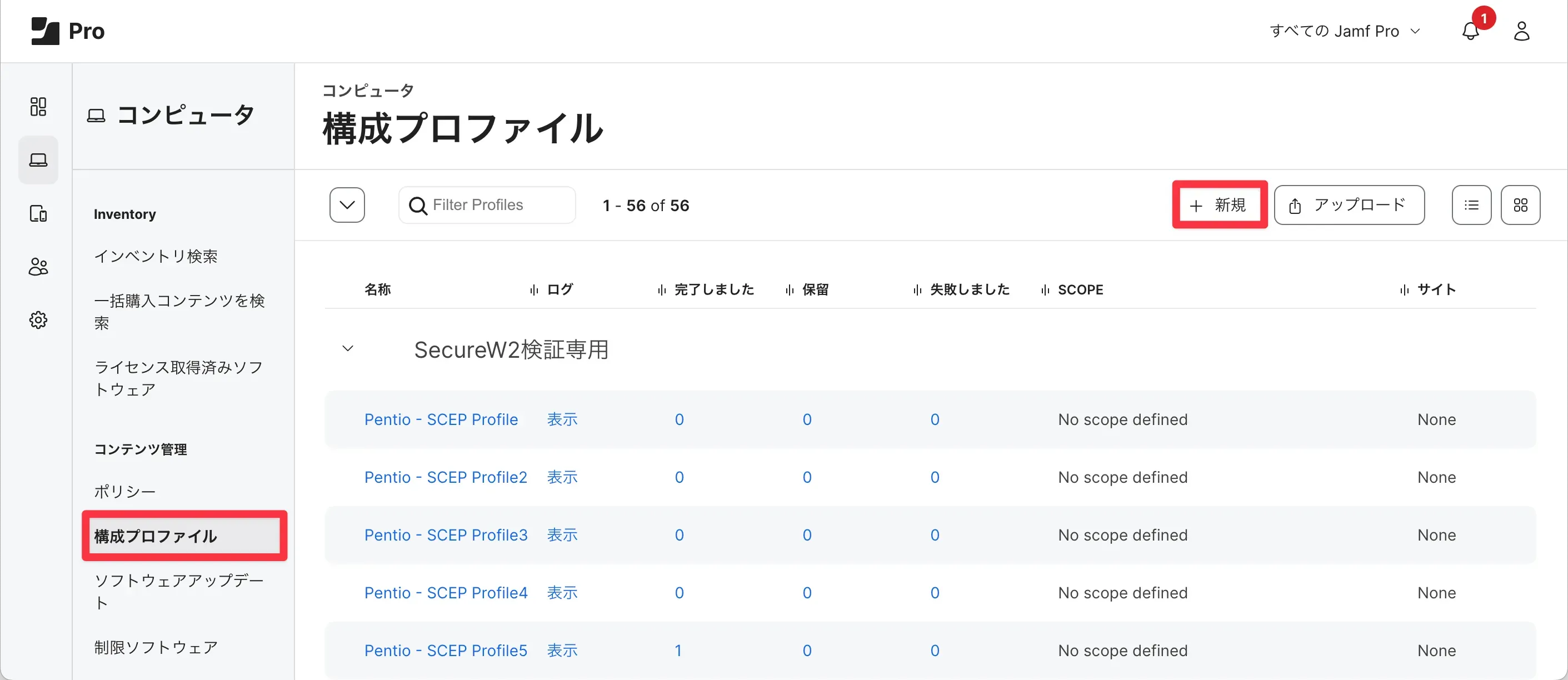Select 構成プロファイル in the sidebar menu
The width and height of the screenshot is (1568, 680).
[156, 536]
